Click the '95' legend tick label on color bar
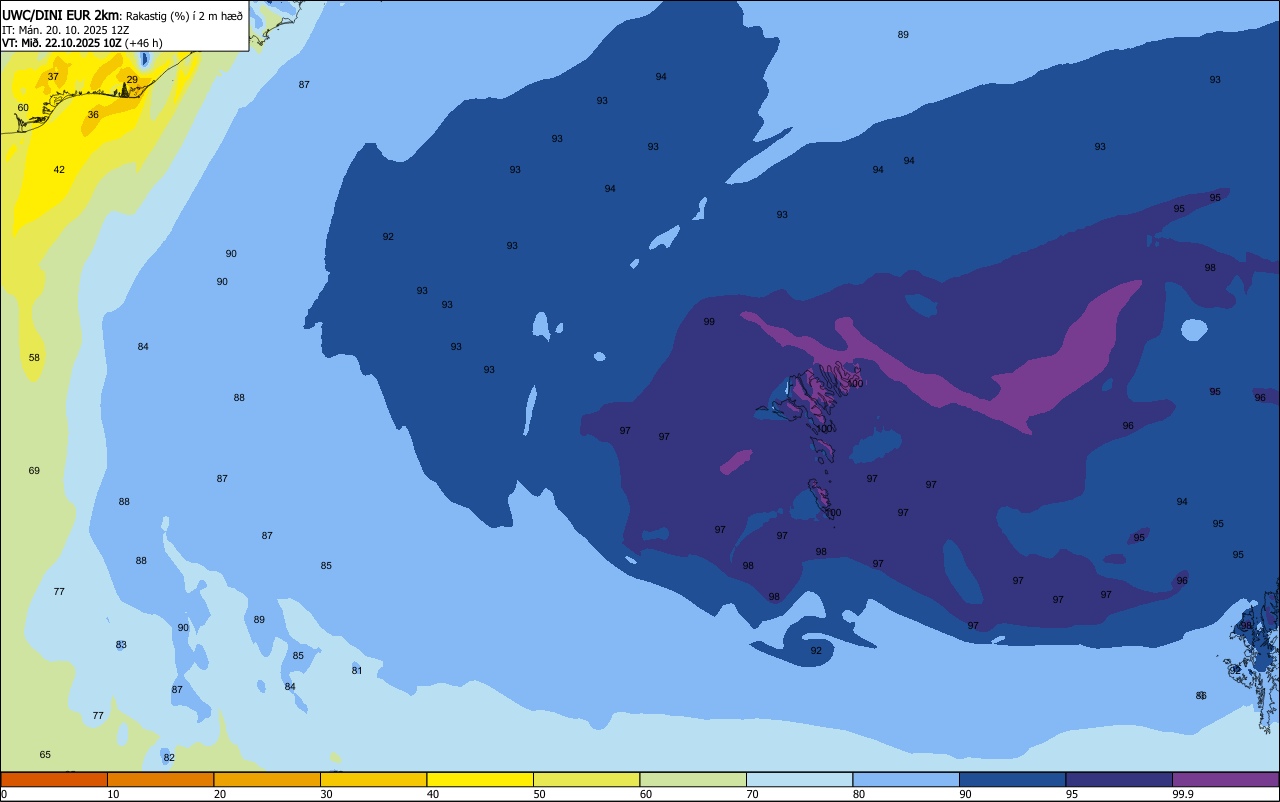 click(x=1072, y=794)
